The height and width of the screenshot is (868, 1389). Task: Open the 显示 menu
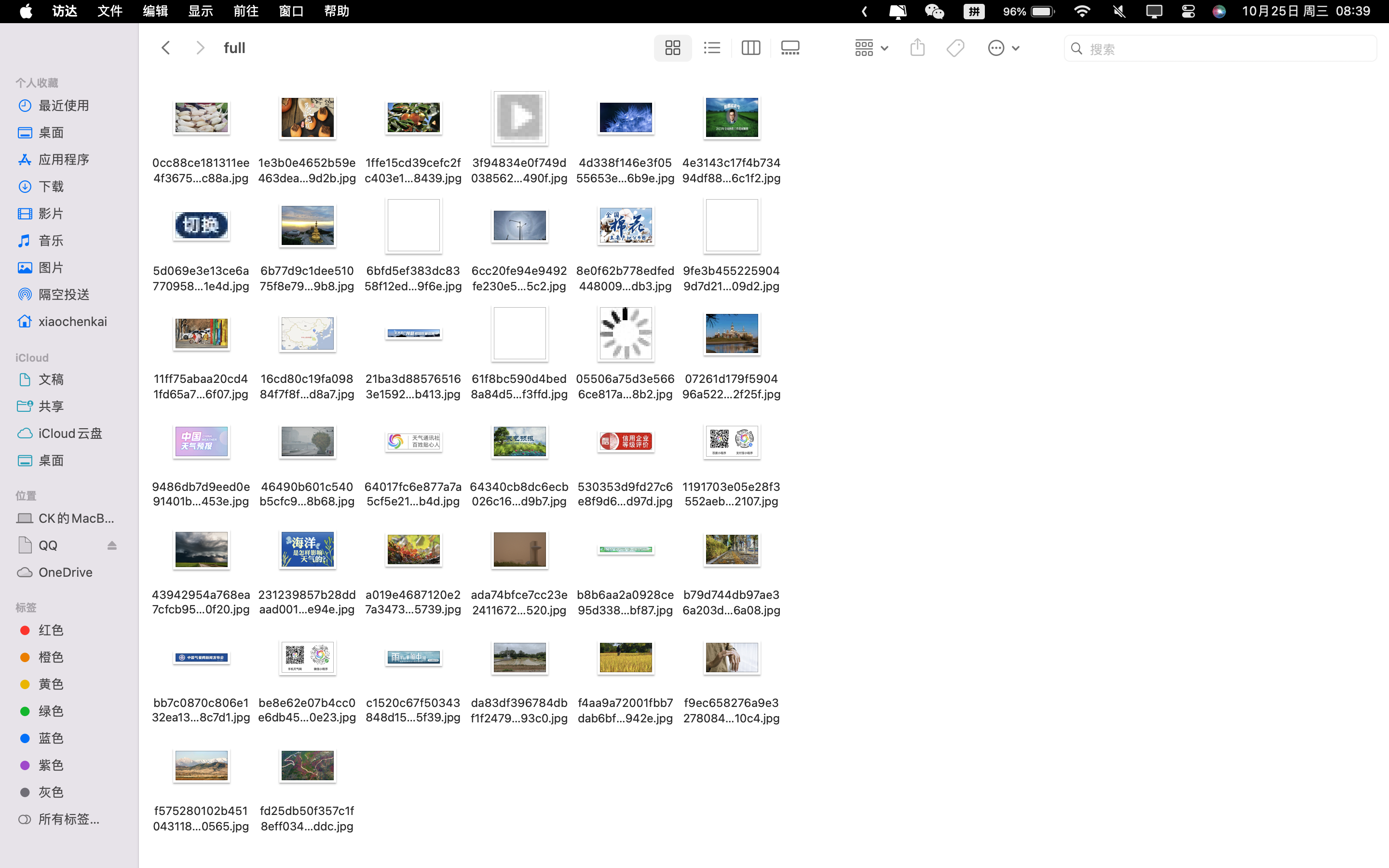[200, 12]
